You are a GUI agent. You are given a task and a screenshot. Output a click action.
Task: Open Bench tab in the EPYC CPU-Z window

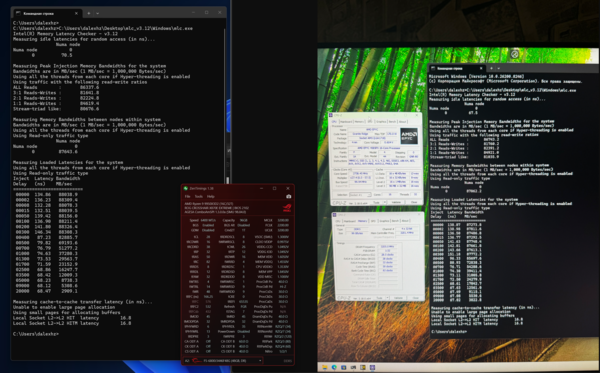[x=392, y=122]
